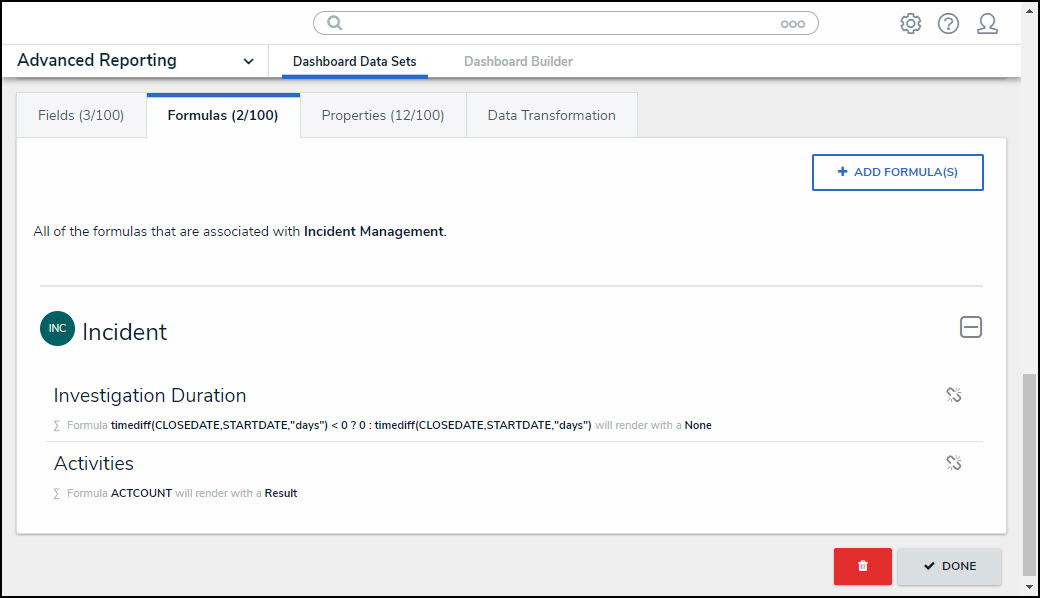Click inside the top search field

point(560,24)
